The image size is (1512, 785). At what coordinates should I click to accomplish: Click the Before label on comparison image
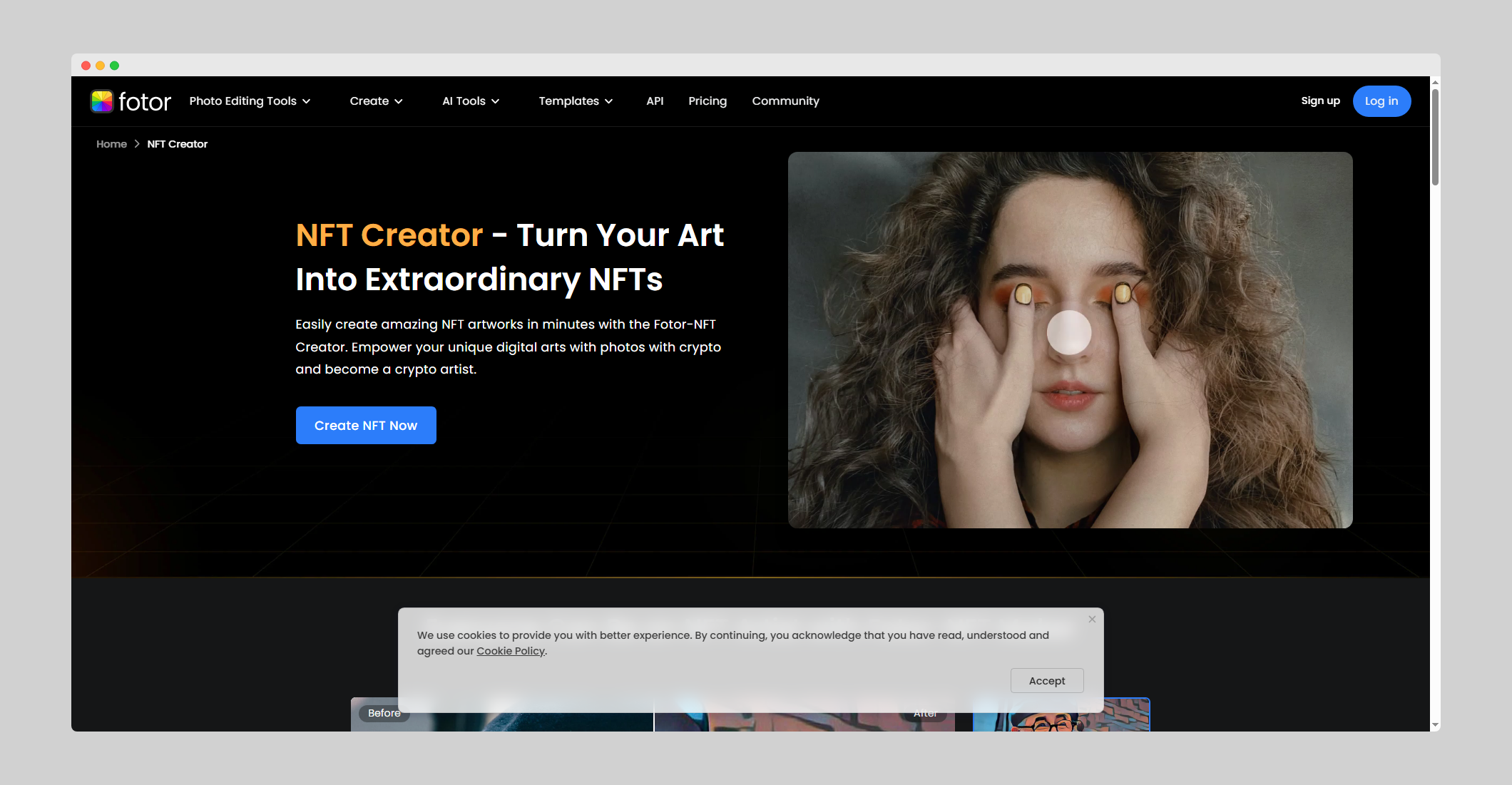click(384, 713)
